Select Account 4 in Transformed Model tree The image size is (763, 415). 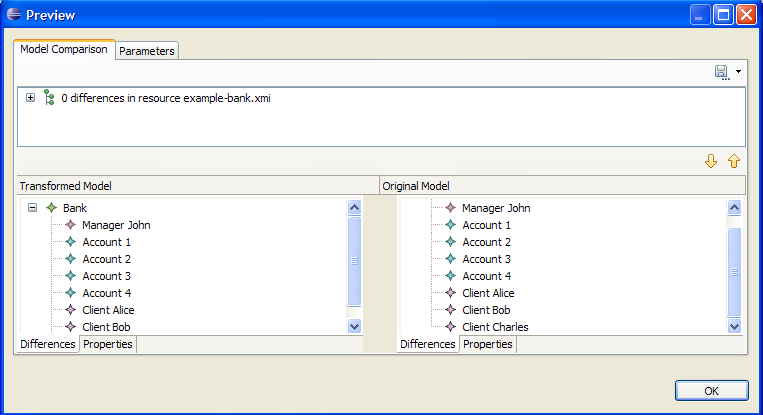point(106,293)
